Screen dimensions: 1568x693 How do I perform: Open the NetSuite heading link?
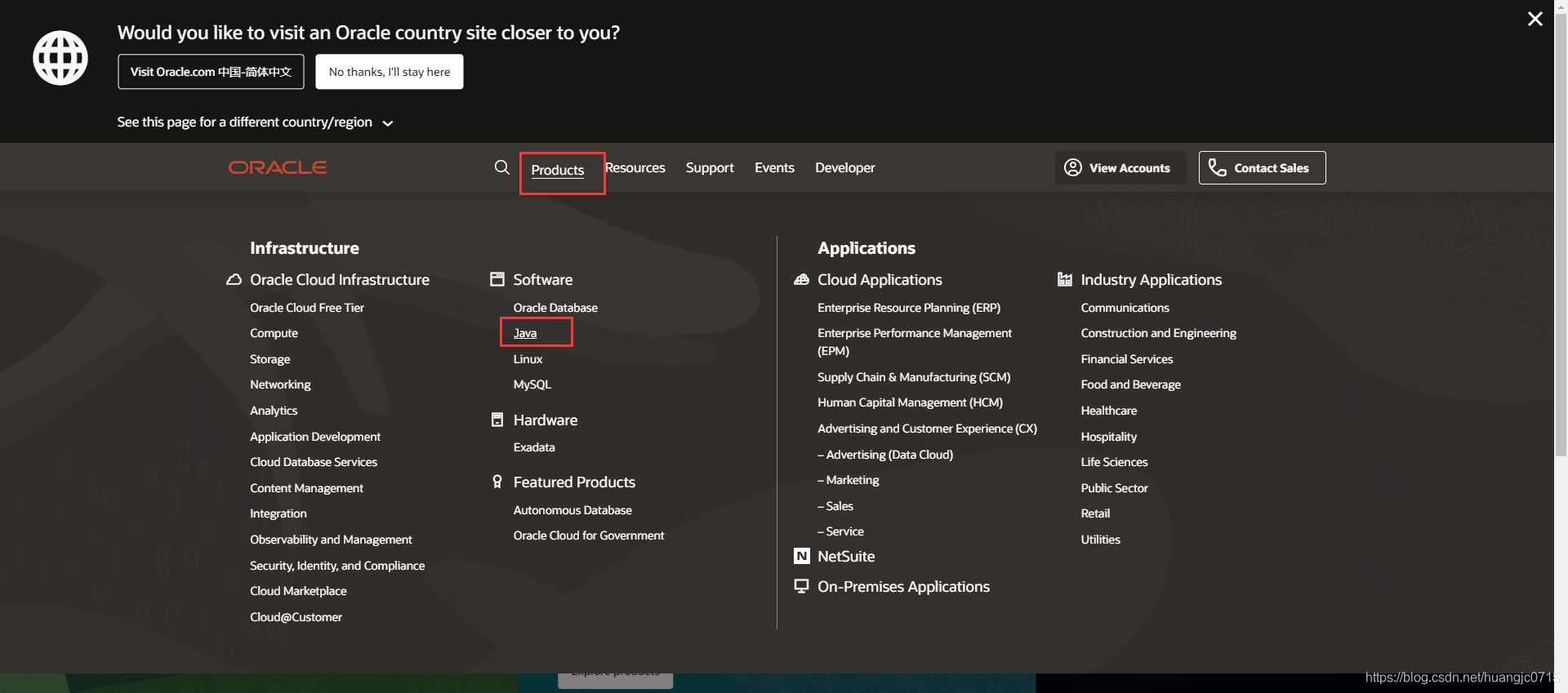(846, 556)
